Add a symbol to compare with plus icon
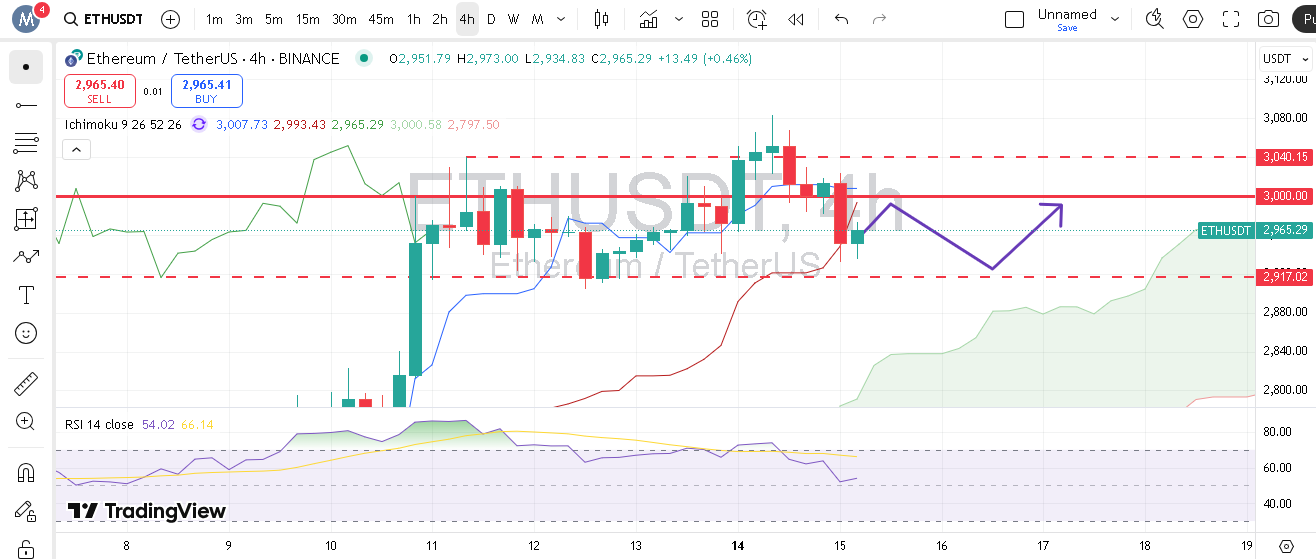Screen dimensions: 1316x559 point(171,19)
